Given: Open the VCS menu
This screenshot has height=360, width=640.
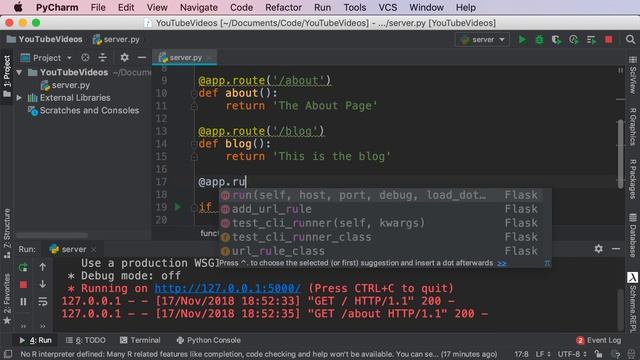Looking at the screenshot, I should coord(387,7).
